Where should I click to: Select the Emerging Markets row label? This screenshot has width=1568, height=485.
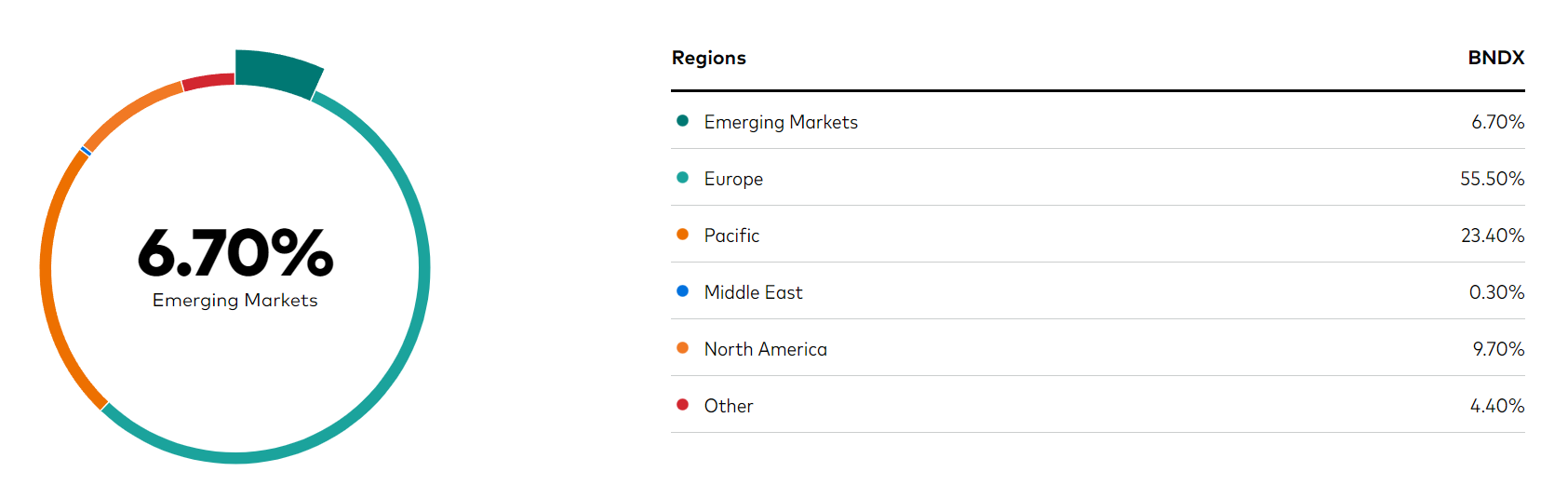point(781,122)
